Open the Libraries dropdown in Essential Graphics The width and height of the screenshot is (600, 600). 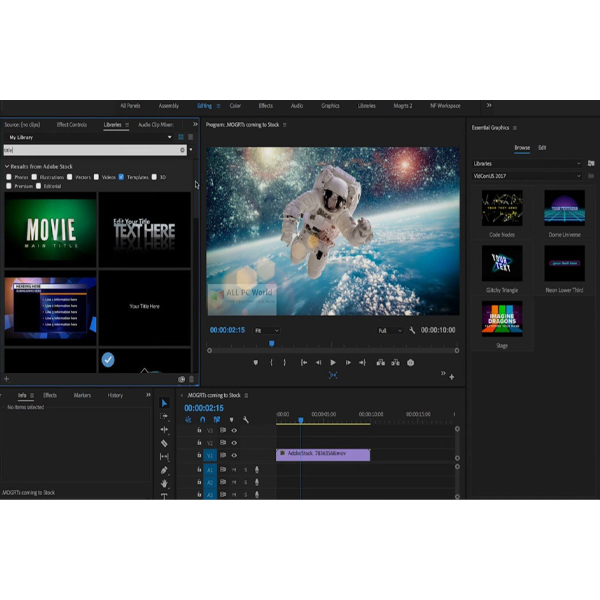[x=527, y=163]
